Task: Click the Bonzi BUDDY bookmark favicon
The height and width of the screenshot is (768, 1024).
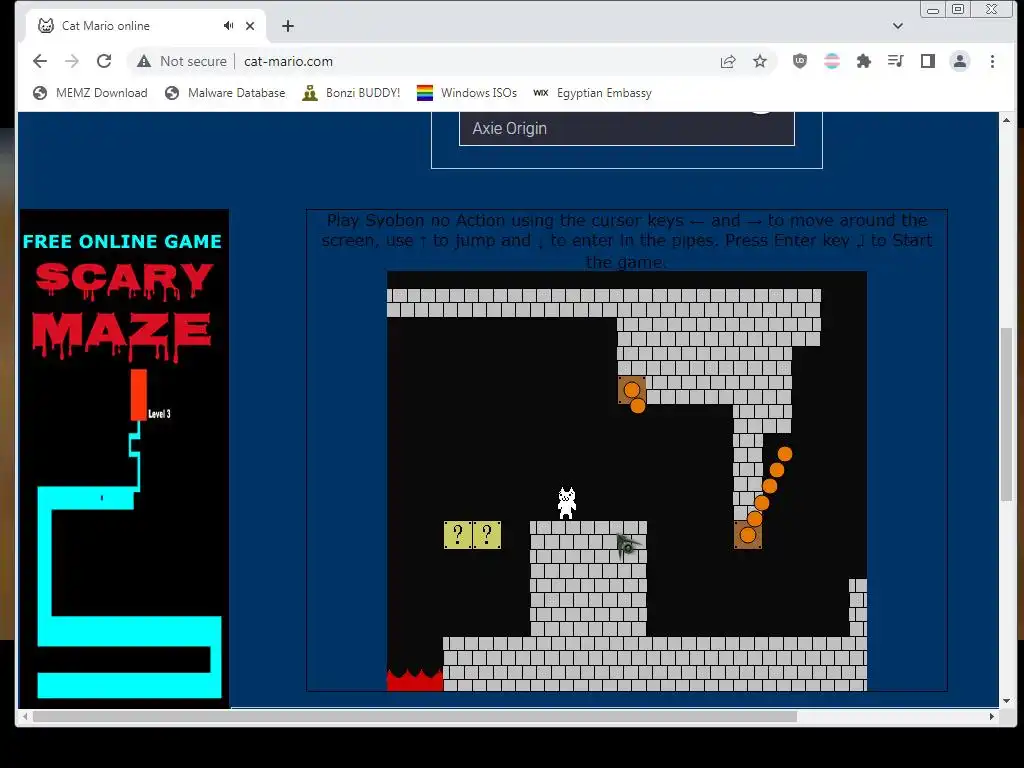Action: pos(310,93)
